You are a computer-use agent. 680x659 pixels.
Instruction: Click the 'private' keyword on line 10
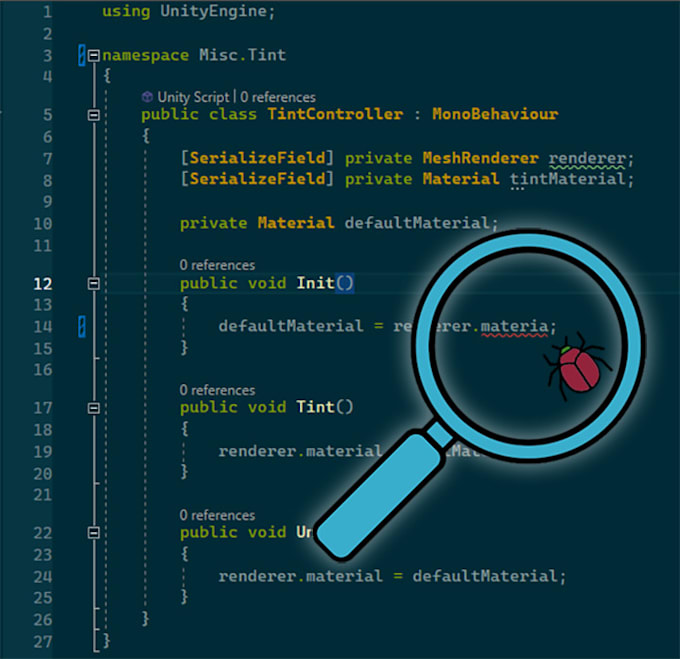(x=214, y=223)
